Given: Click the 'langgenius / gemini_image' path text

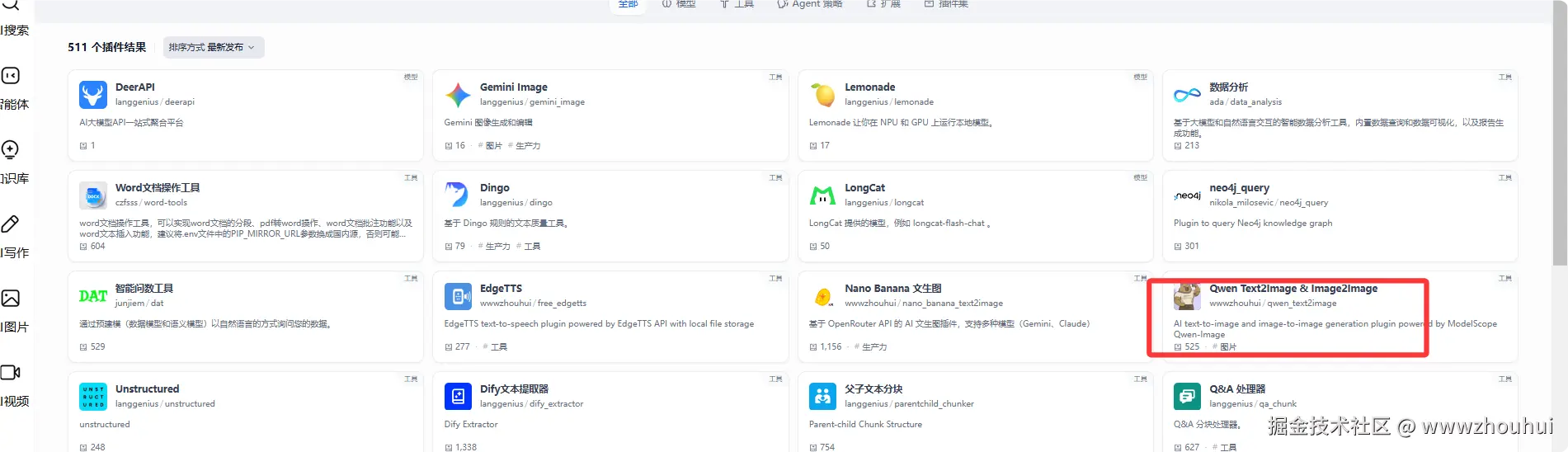Looking at the screenshot, I should (532, 102).
